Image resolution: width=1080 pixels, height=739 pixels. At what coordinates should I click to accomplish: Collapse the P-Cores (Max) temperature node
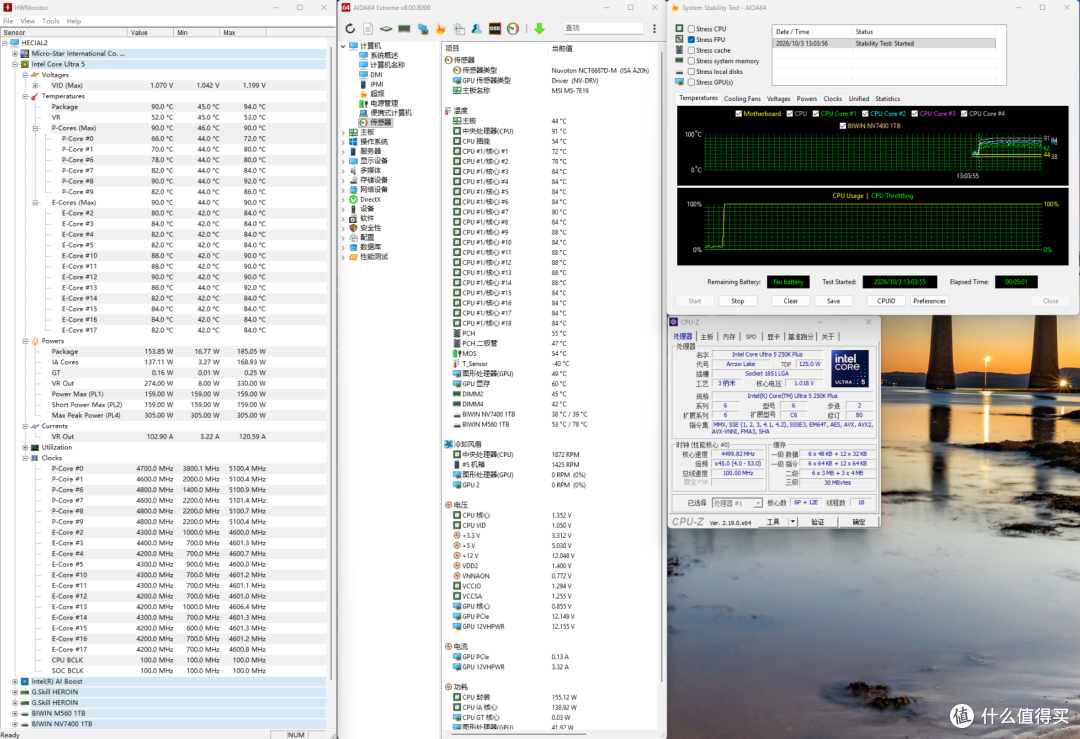(36, 128)
